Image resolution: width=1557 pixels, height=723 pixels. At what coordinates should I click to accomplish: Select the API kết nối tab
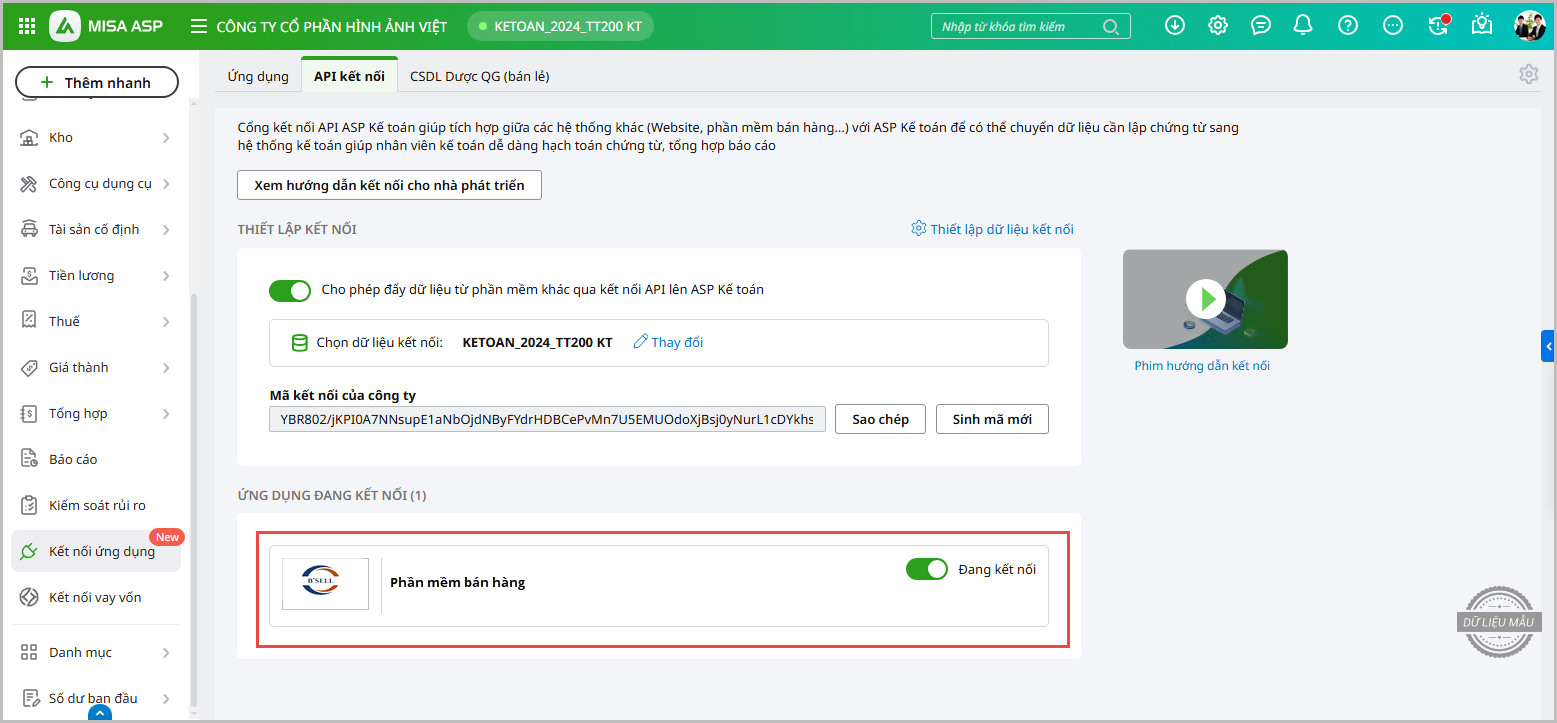[x=349, y=76]
